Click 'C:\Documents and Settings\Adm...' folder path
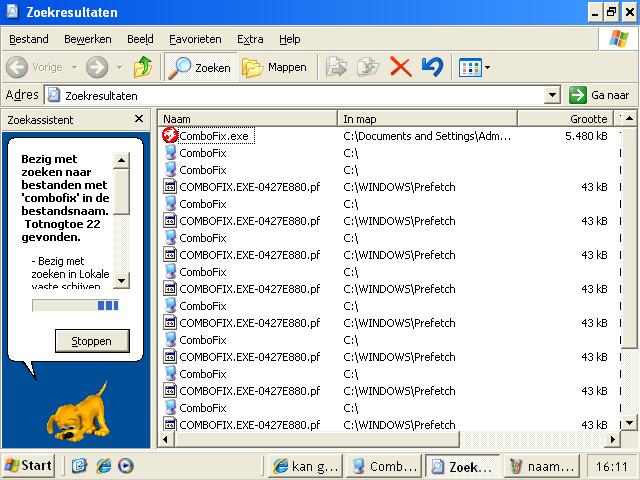This screenshot has height=480, width=640. click(427, 136)
